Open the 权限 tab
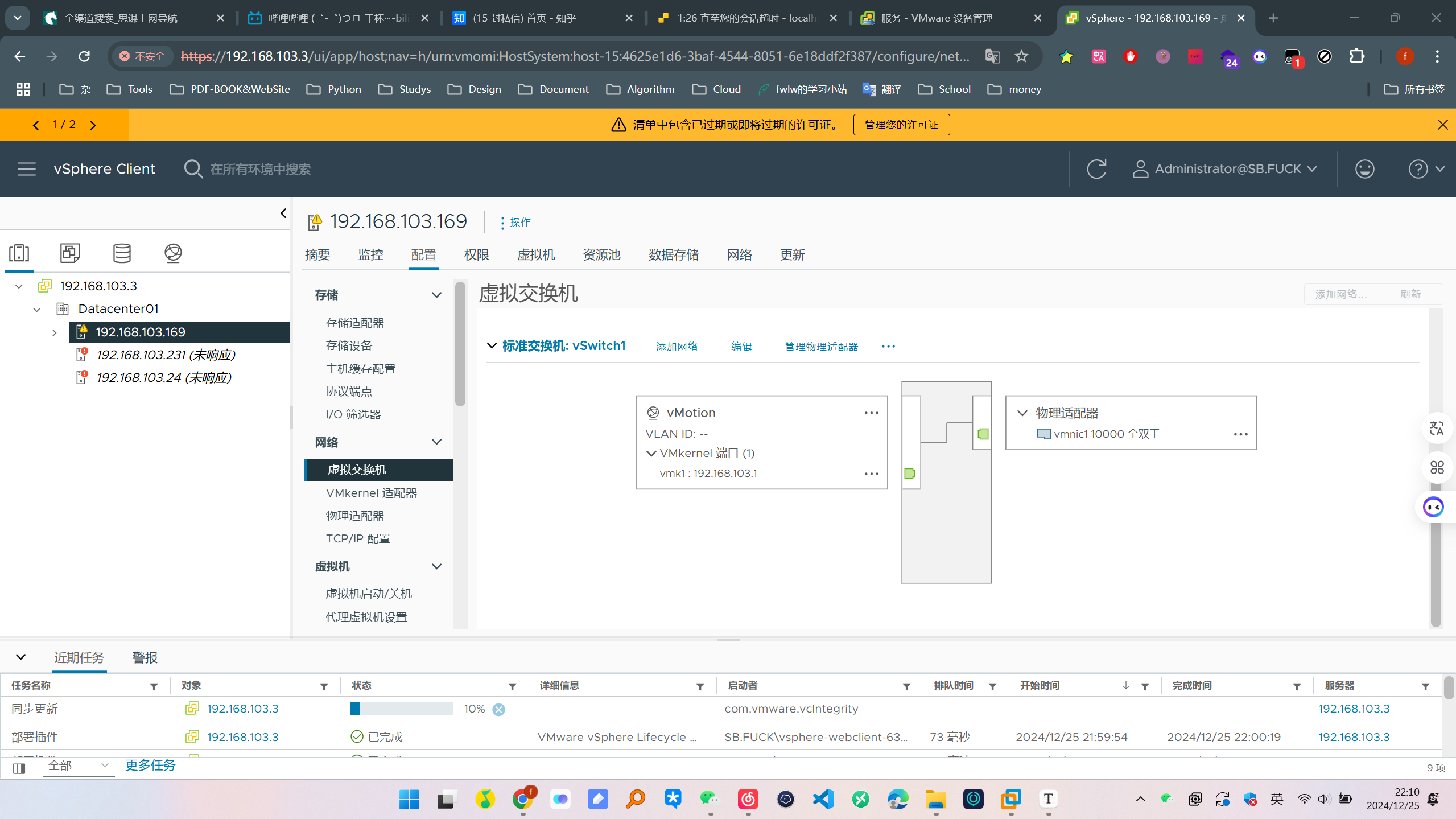The image size is (1456, 819). pyautogui.click(x=476, y=255)
